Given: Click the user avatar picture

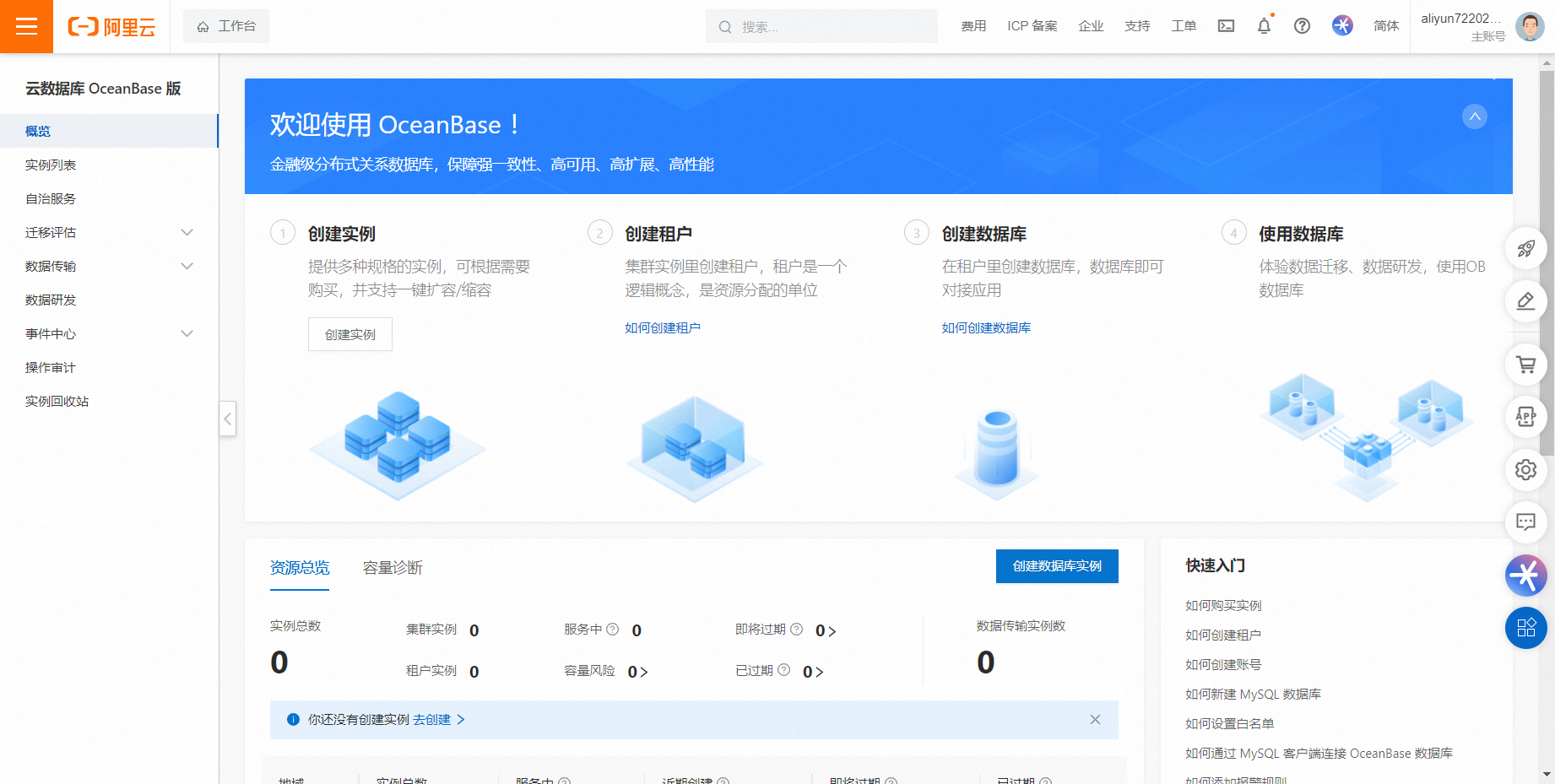Looking at the screenshot, I should (1530, 26).
